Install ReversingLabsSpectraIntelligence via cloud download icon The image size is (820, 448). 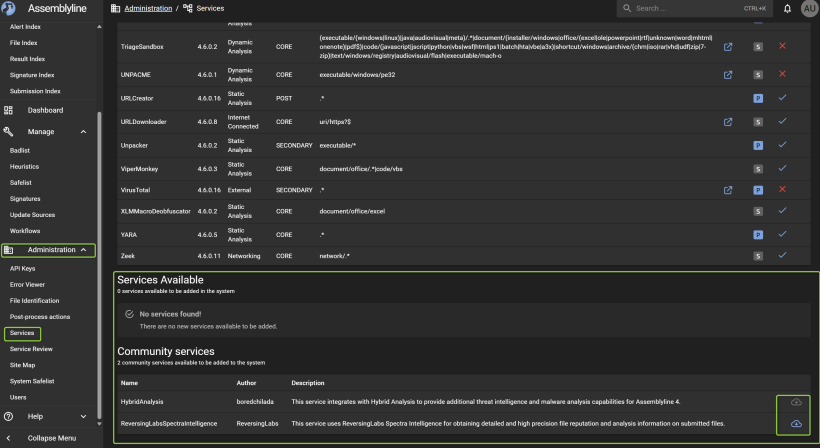[796, 424]
